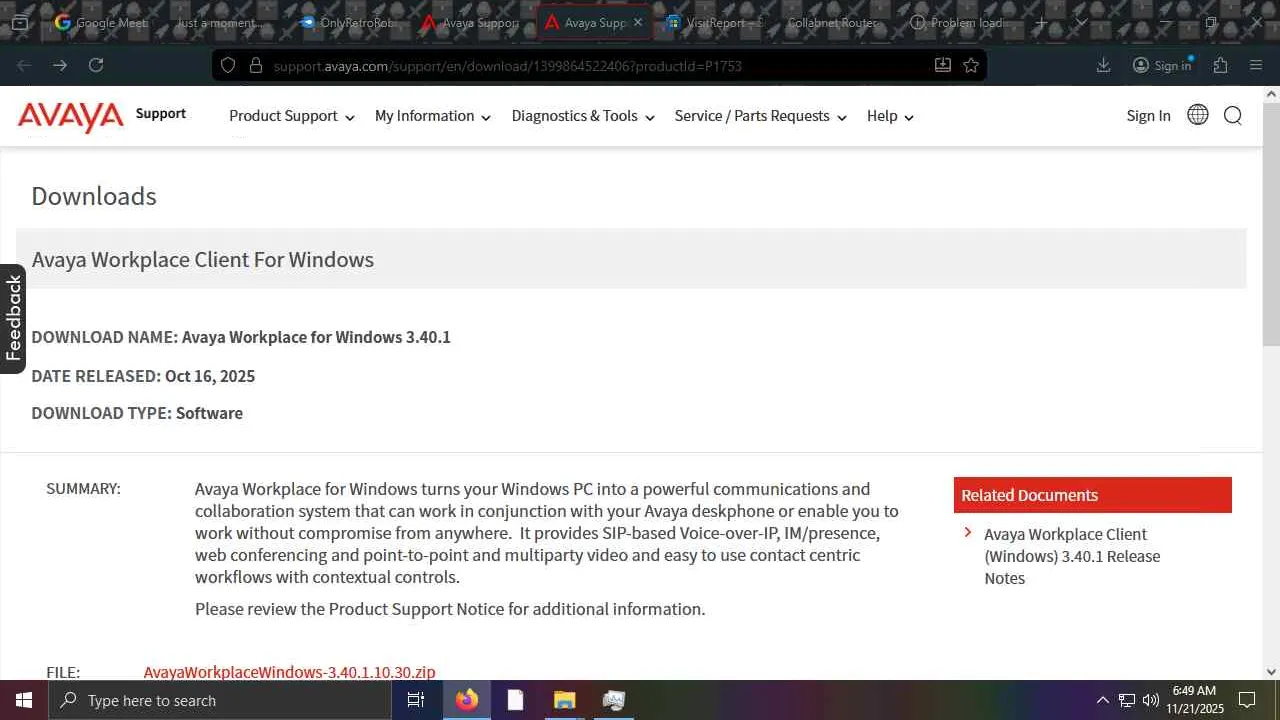Click the 'Avaya Workplace for Windows 3.40.1' download name
1280x720 pixels.
point(316,337)
